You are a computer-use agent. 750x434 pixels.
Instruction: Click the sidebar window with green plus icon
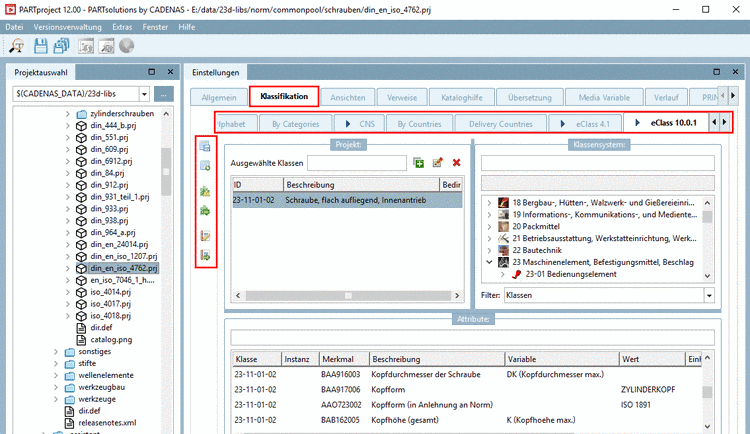[205, 166]
